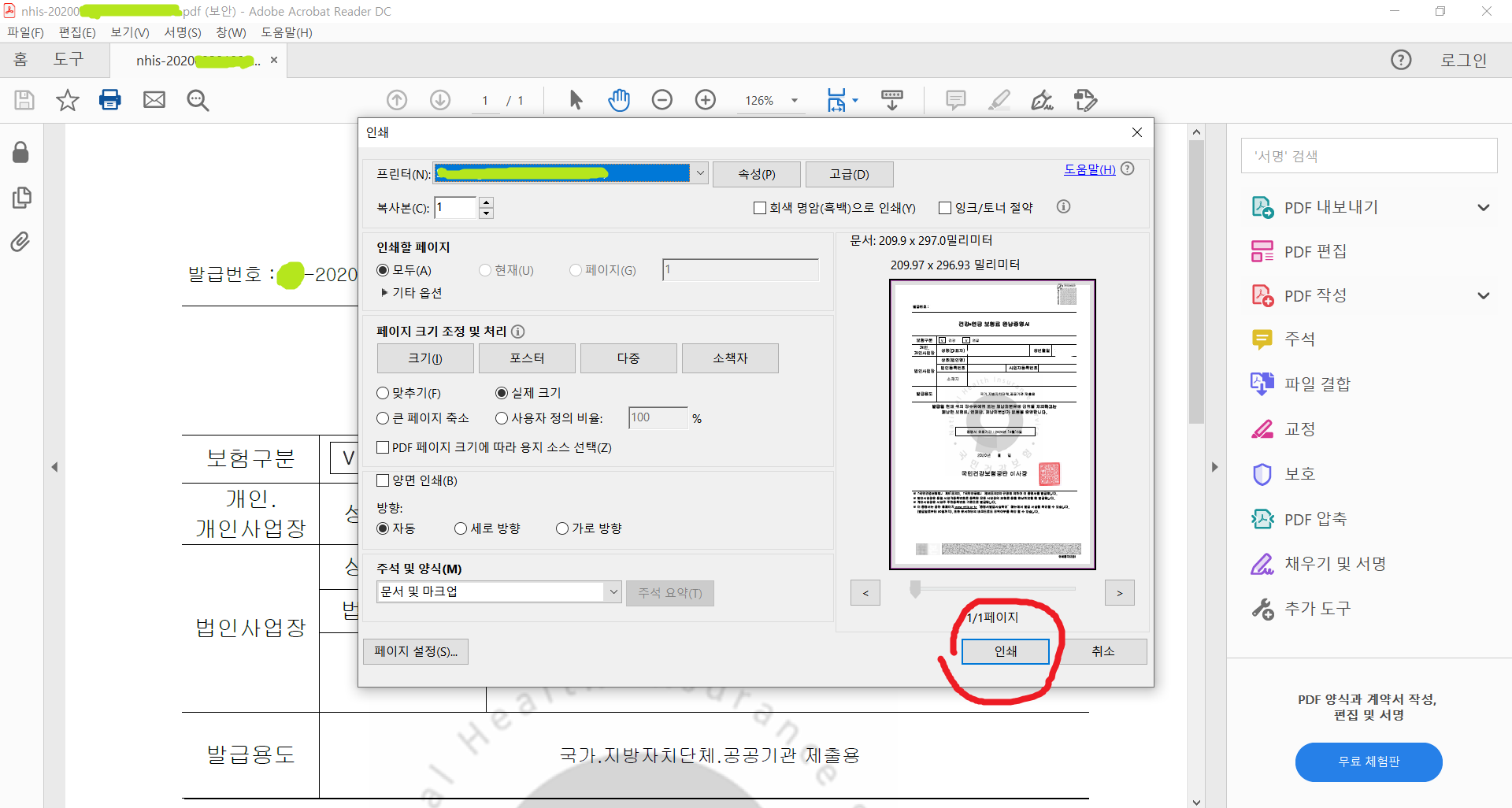Open the 보호 protect tool
The width and height of the screenshot is (1512, 808).
(x=1284, y=474)
